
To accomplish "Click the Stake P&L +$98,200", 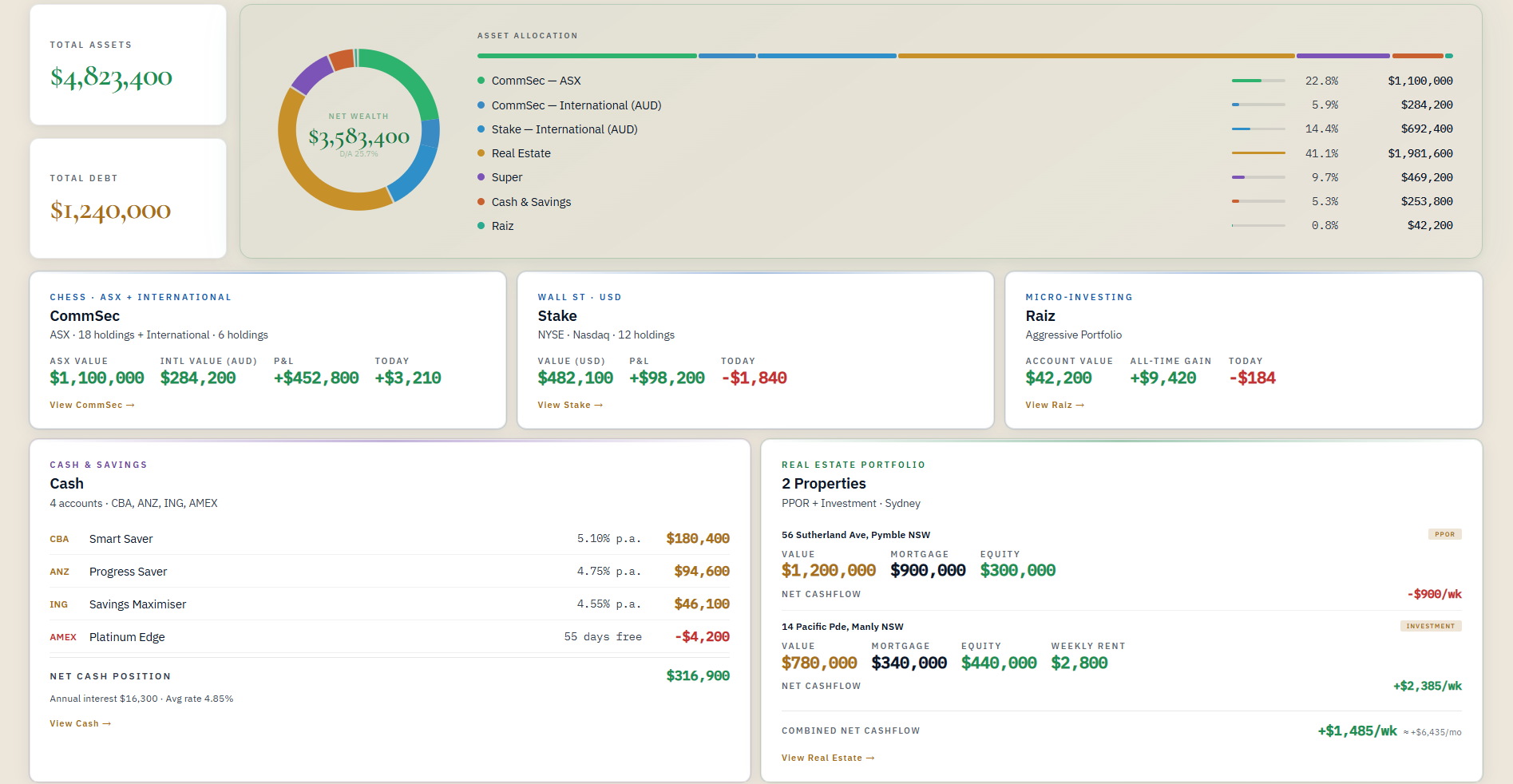I will click(667, 378).
